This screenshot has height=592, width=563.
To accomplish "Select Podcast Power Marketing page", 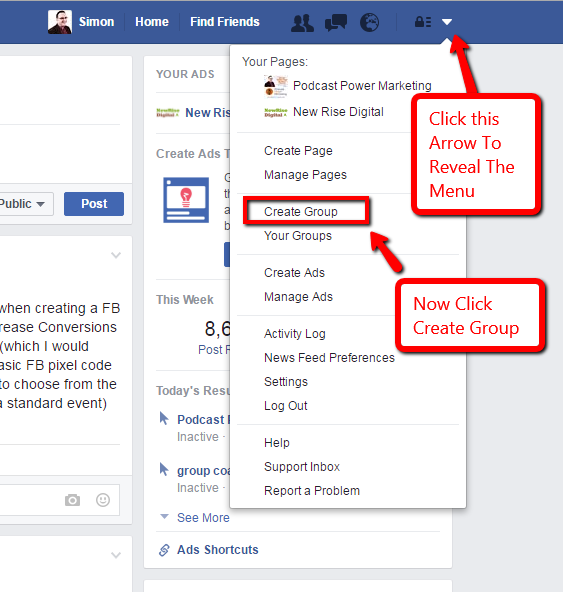I will [362, 86].
